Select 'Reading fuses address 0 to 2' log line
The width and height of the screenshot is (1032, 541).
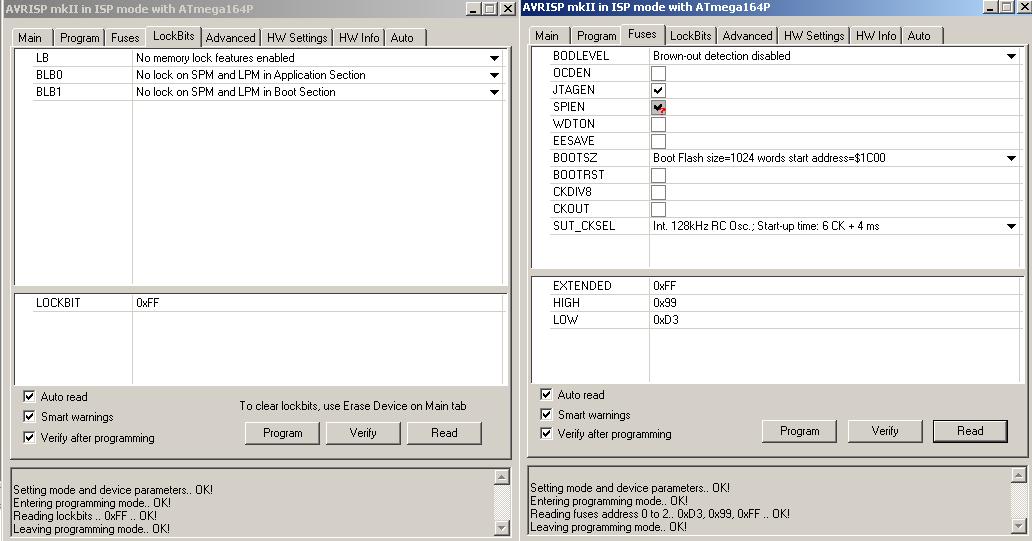[659, 514]
